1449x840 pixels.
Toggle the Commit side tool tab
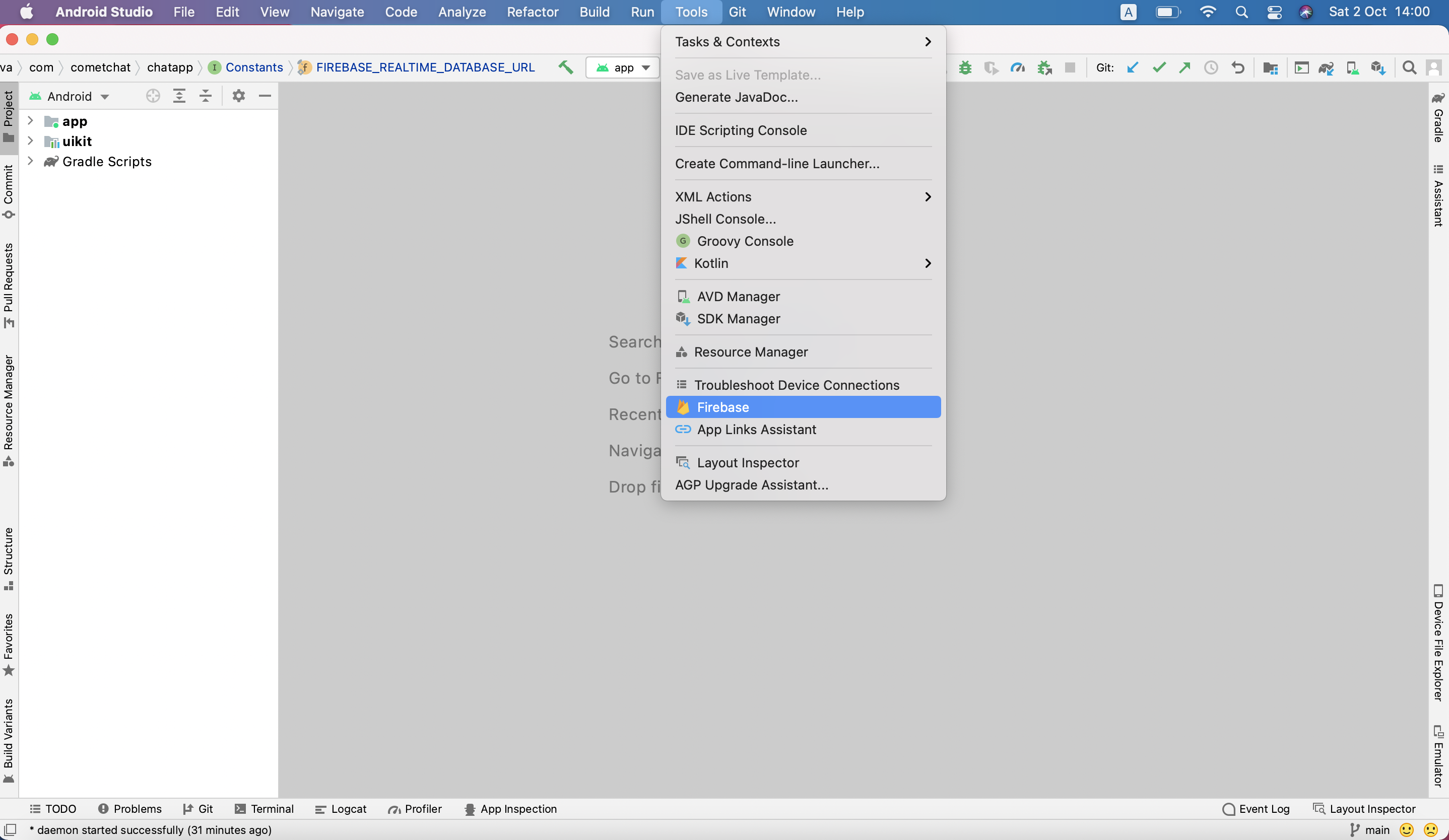click(x=9, y=192)
